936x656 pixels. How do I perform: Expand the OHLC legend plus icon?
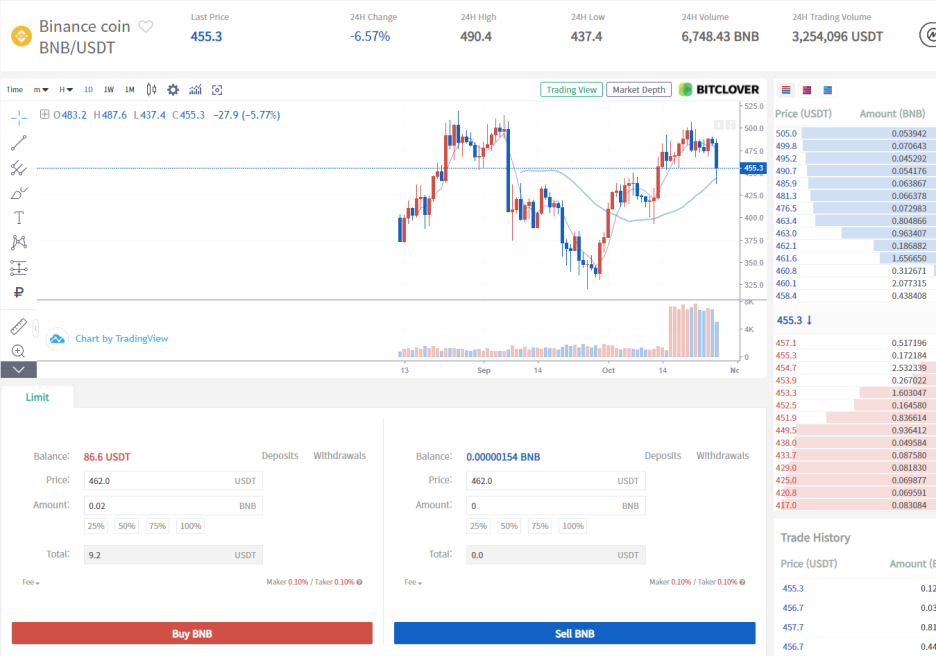tap(45, 114)
